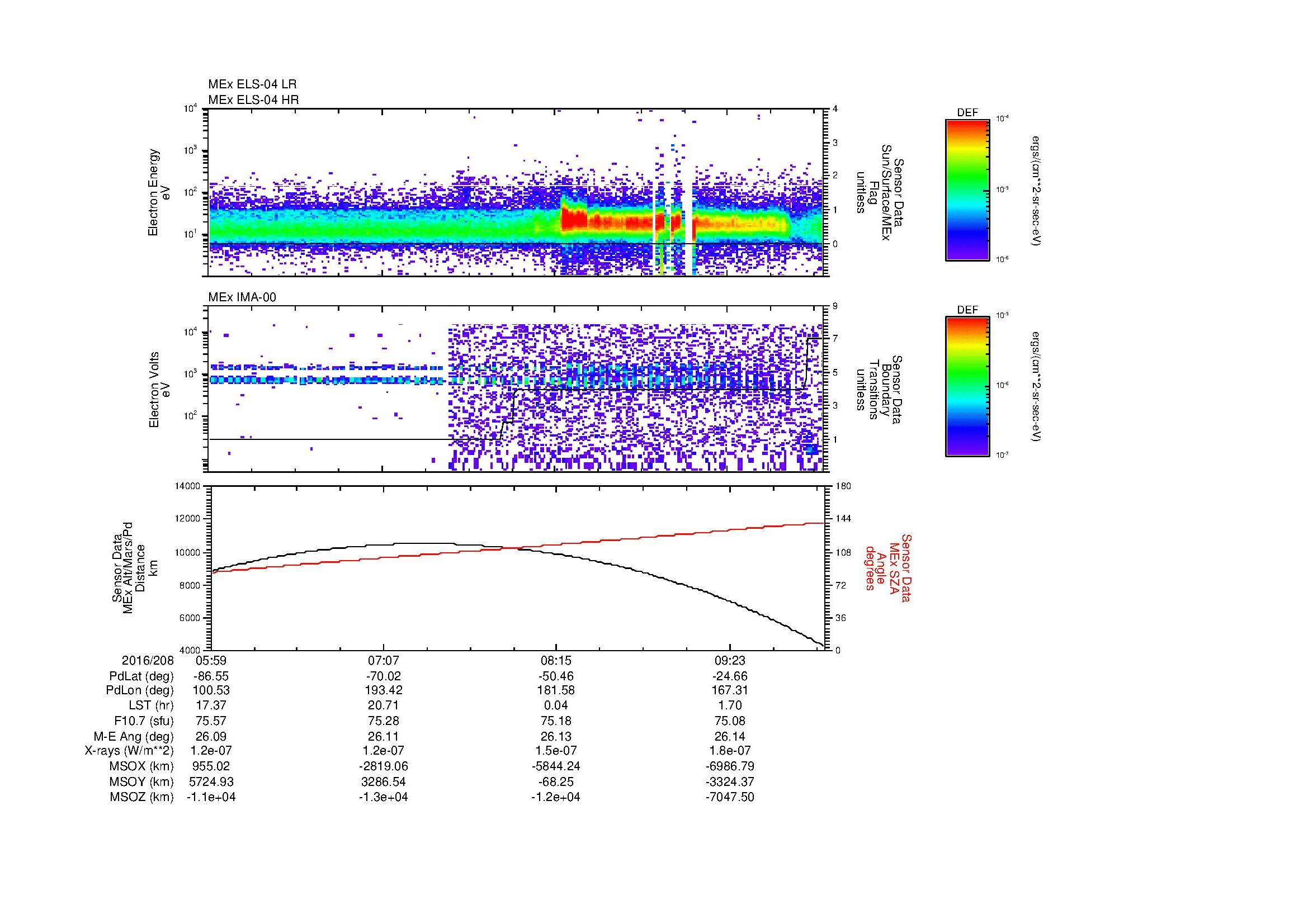Click the time tick label '05:59'
This screenshot has height=924, width=1308.
(211, 660)
